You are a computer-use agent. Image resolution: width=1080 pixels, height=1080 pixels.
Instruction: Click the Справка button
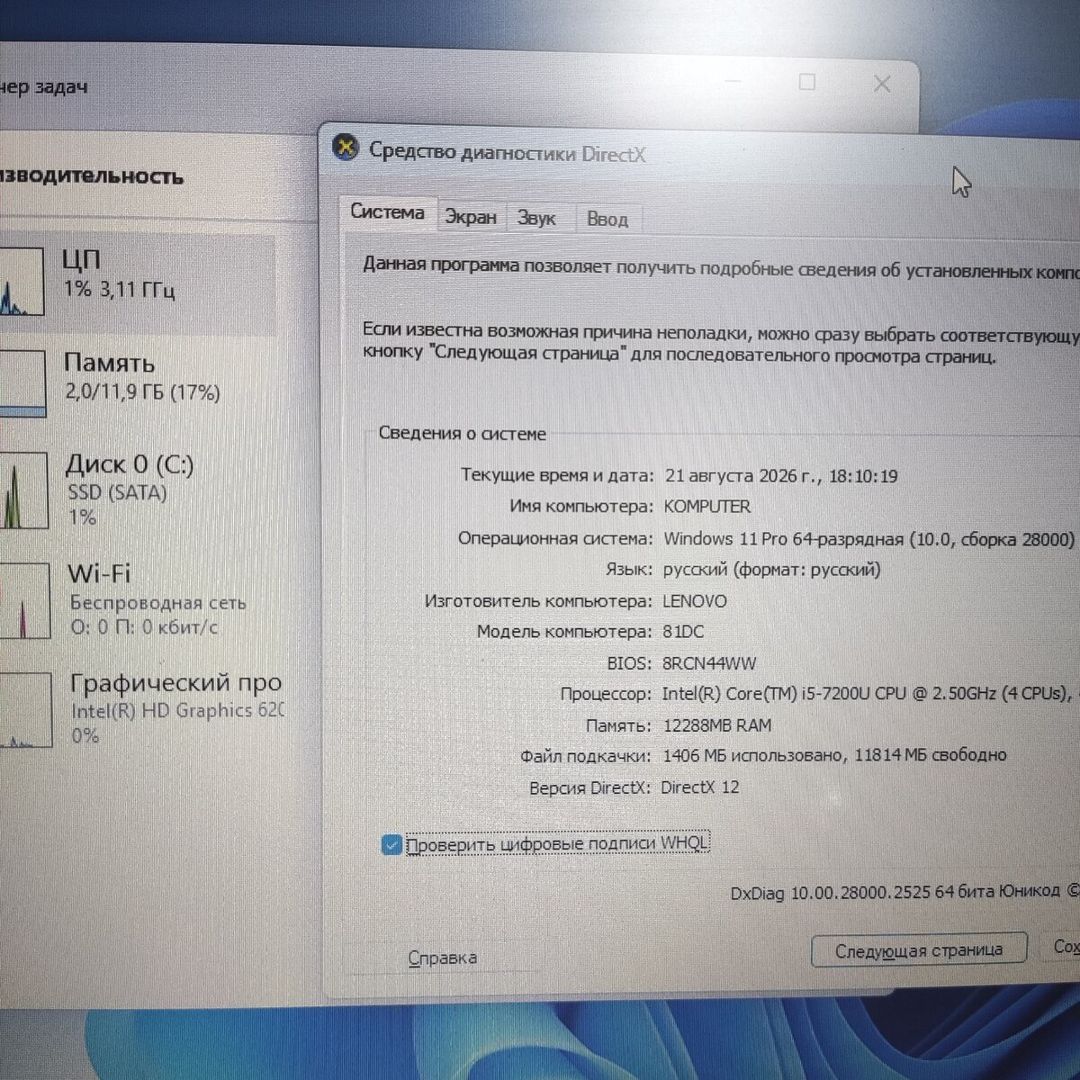click(x=442, y=957)
